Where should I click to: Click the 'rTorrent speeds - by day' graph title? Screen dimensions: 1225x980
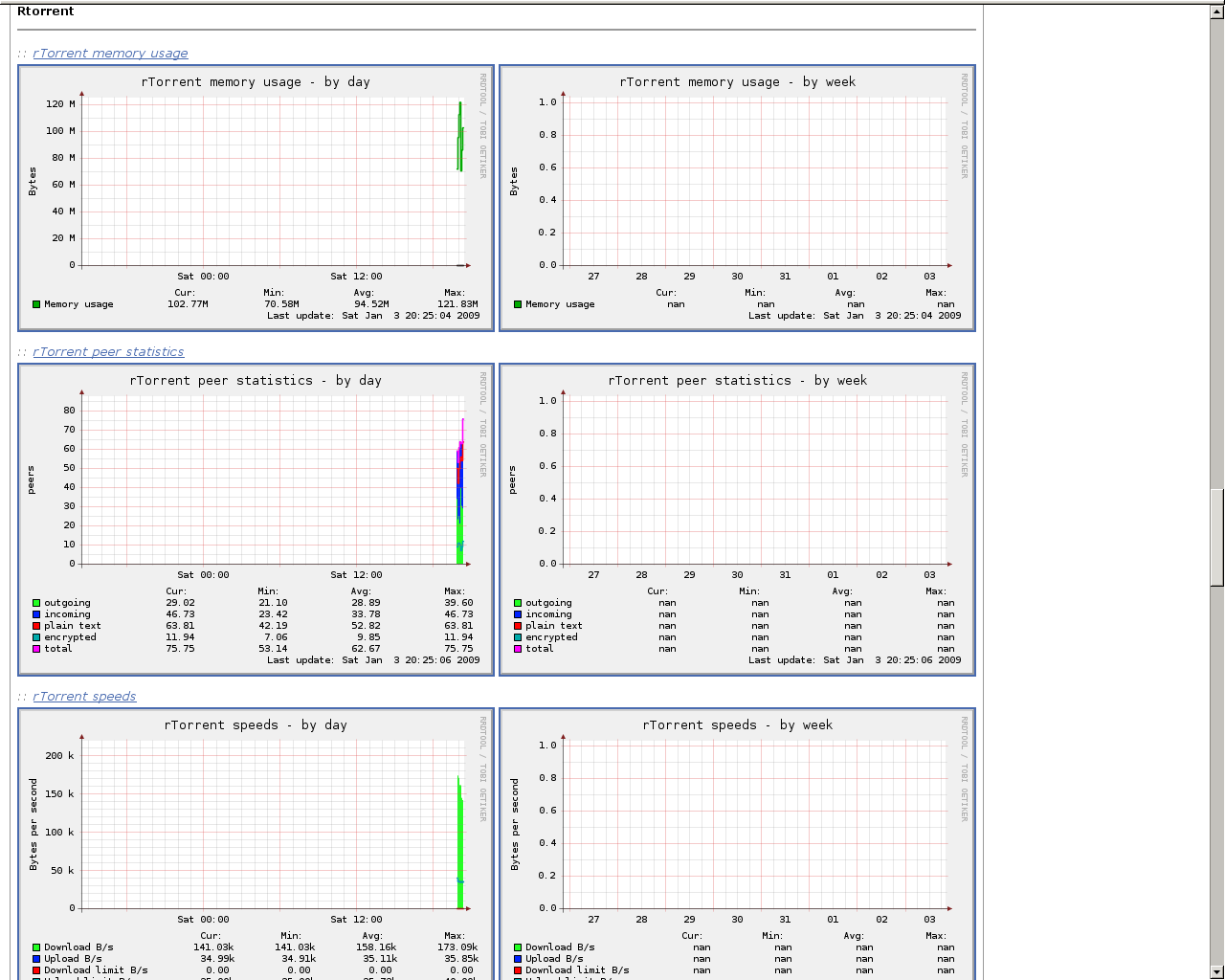tap(256, 725)
